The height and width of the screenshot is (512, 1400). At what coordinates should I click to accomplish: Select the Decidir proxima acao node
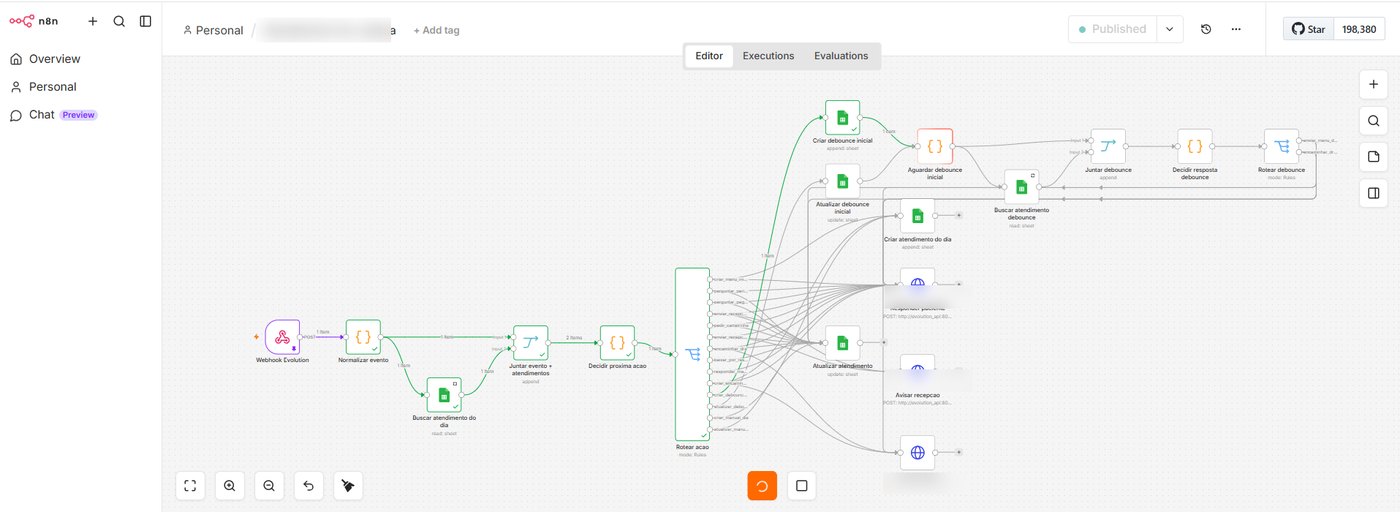tap(617, 343)
